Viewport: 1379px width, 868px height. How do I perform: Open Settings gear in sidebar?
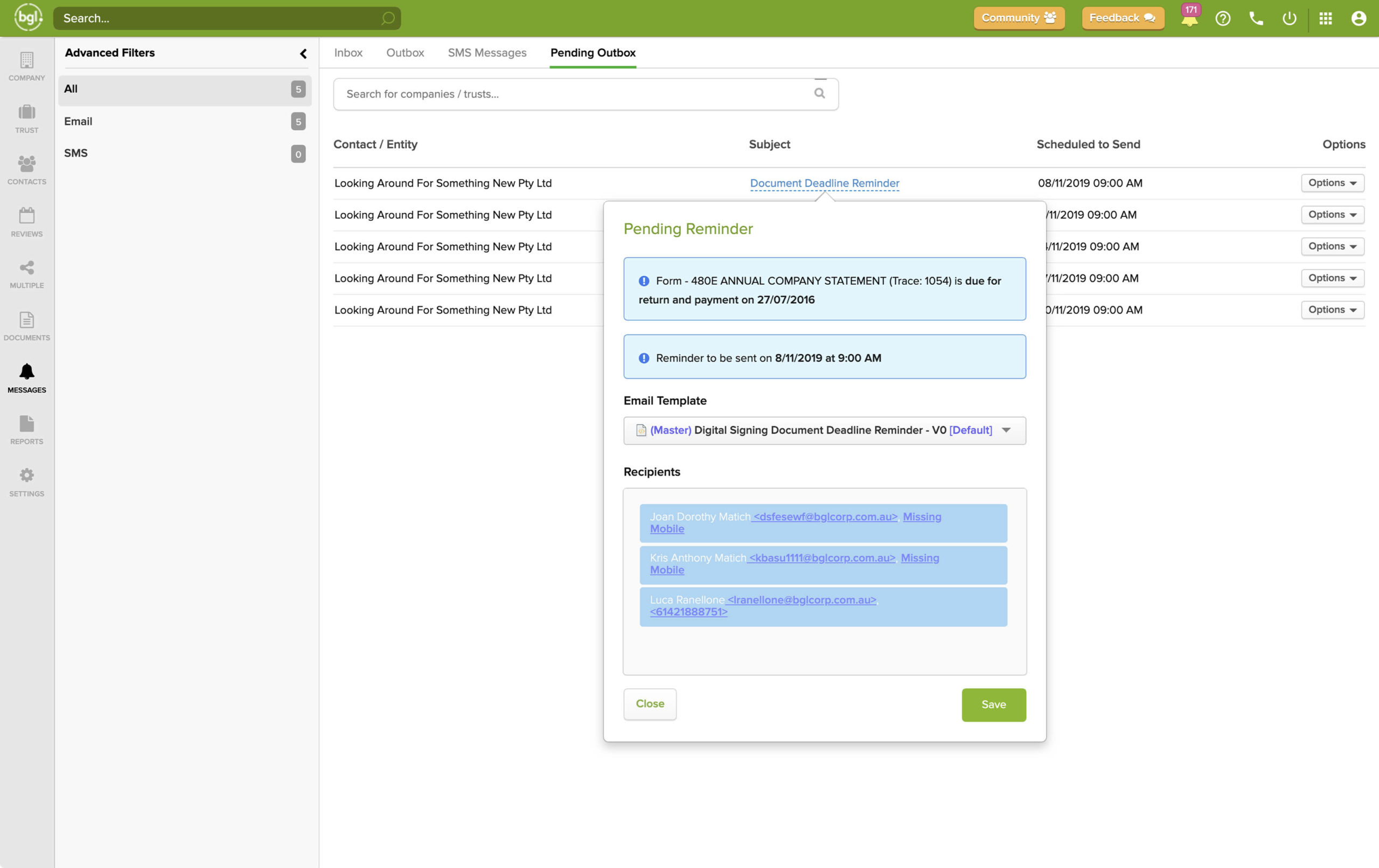(26, 482)
